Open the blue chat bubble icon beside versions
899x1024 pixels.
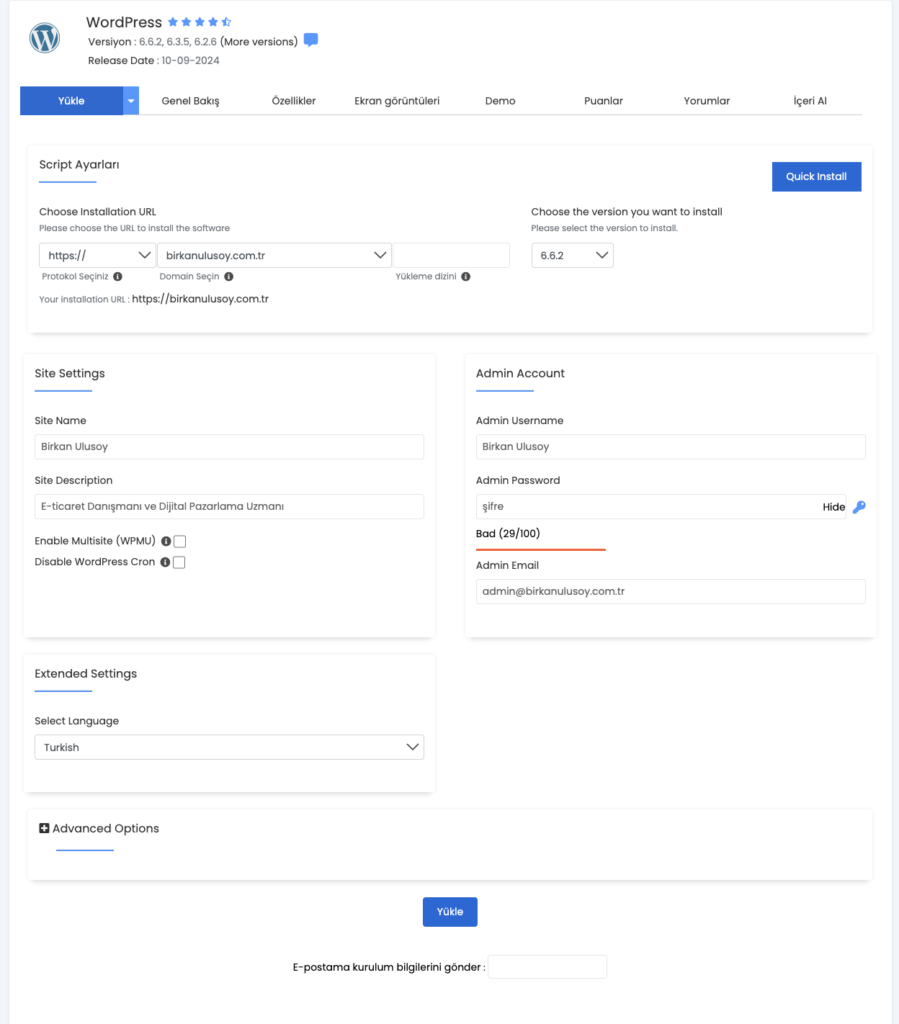(x=311, y=40)
